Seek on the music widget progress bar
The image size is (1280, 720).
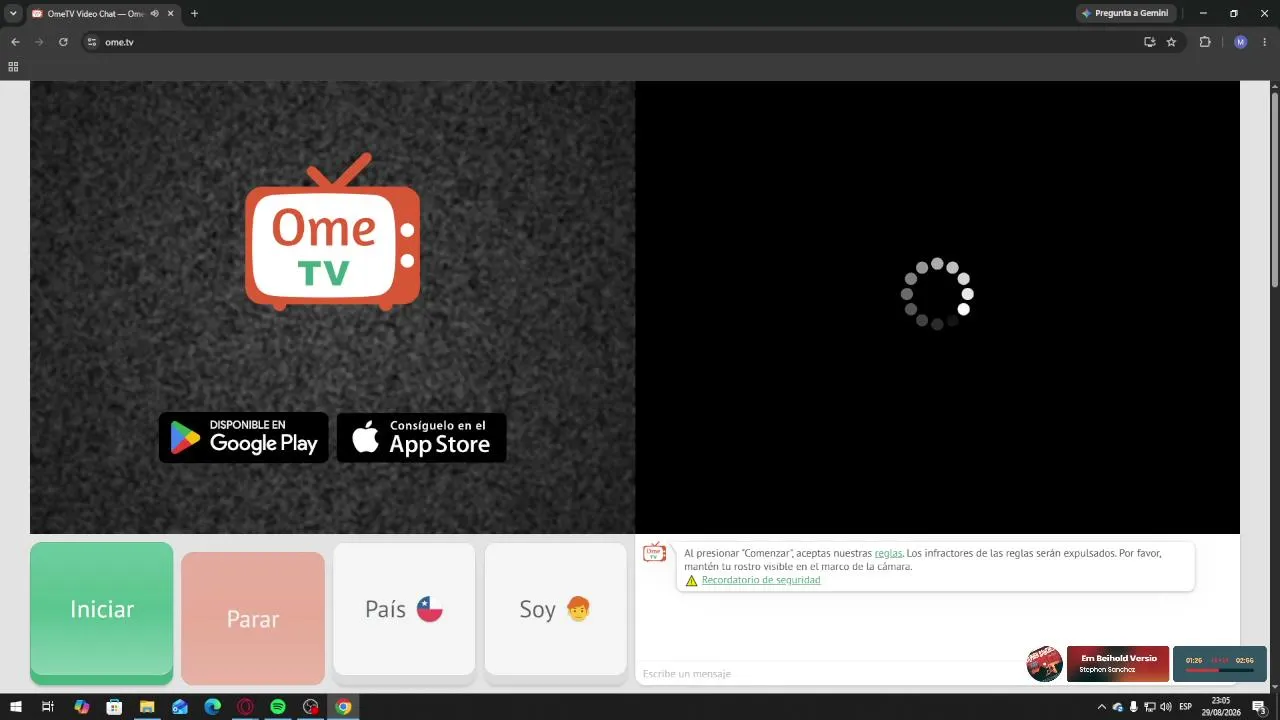pos(1219,670)
